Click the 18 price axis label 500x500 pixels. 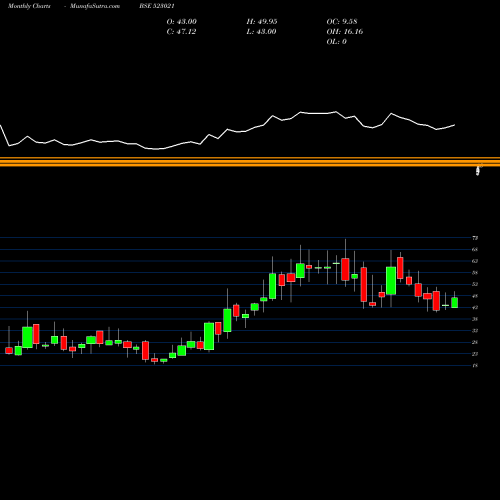coord(475,366)
